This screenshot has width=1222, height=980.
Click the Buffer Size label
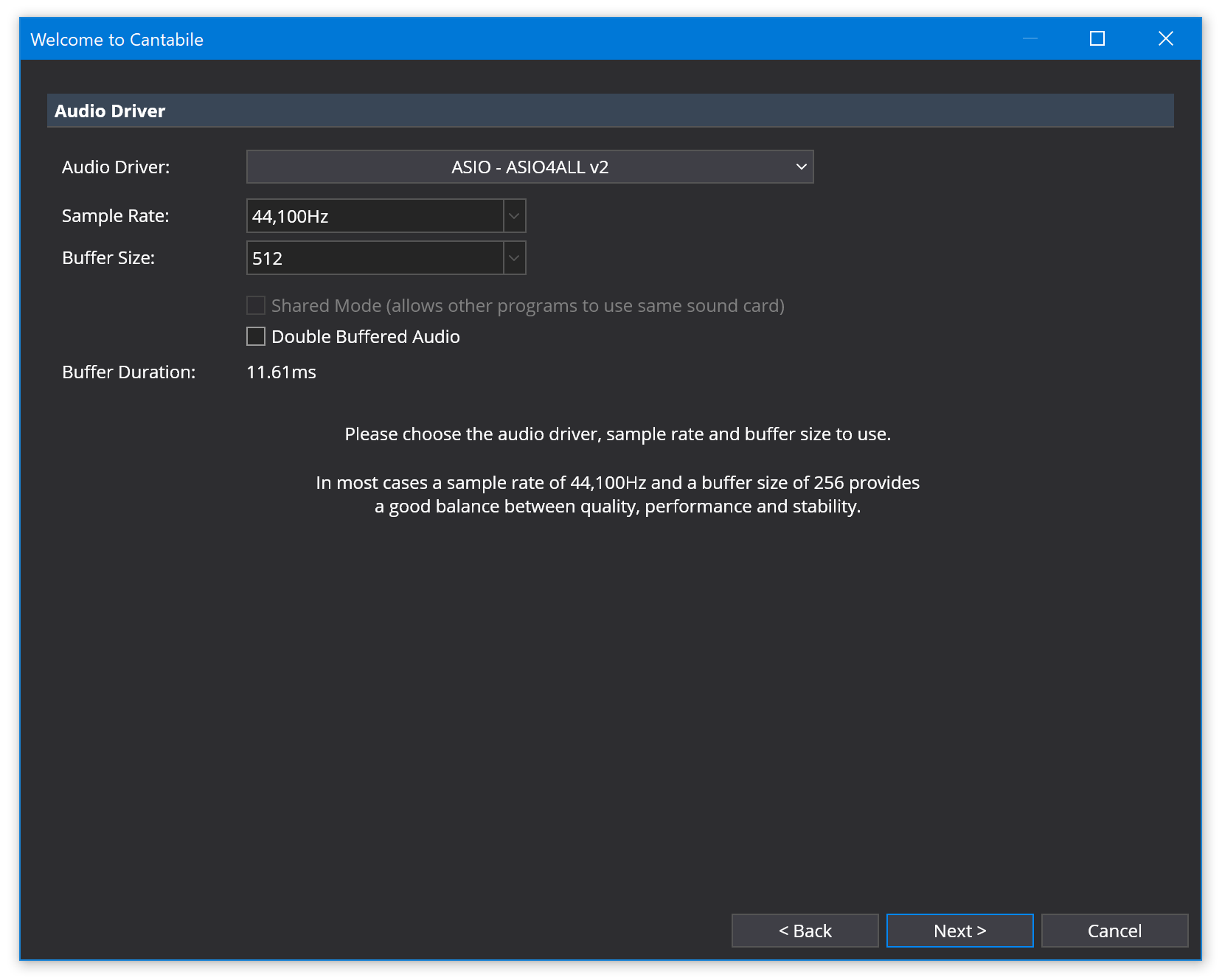(108, 258)
